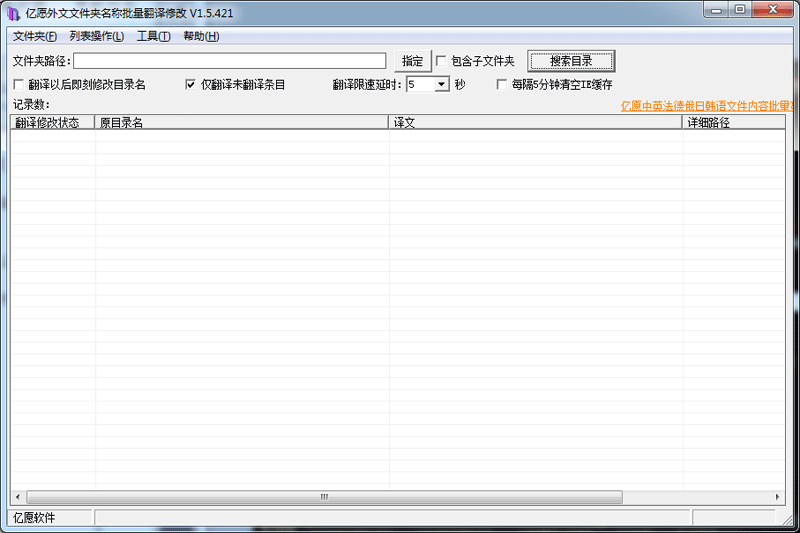
Task: Open the 工具(T) menu
Action: coord(154,37)
